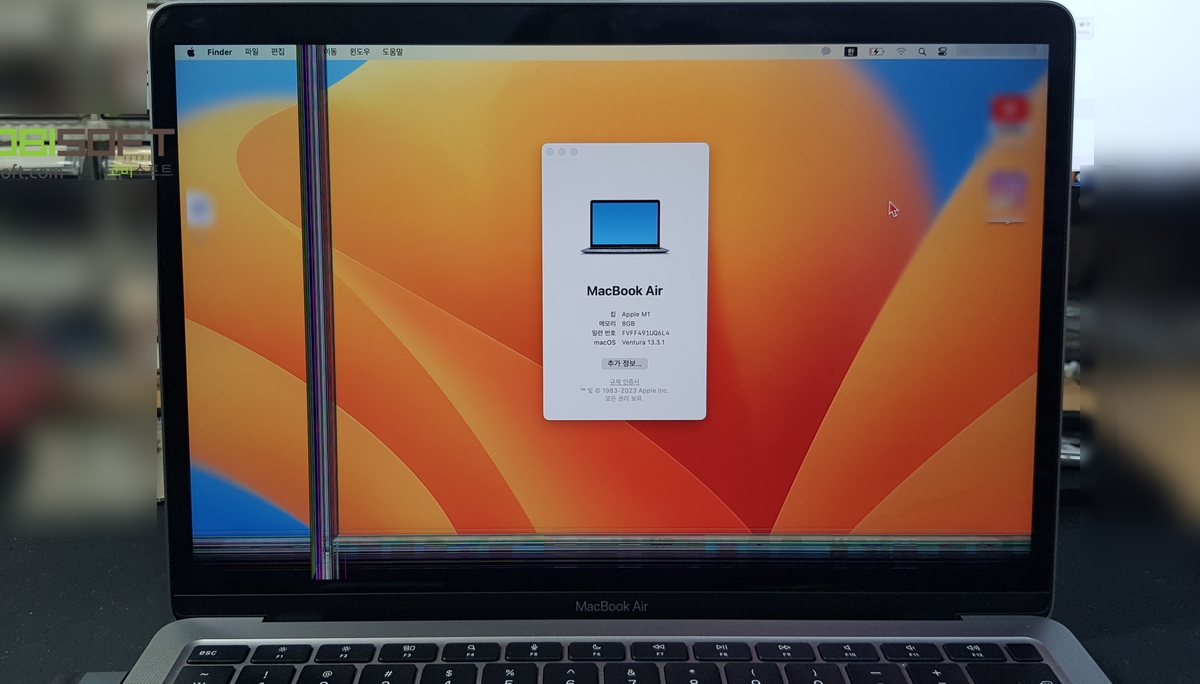Open the 규제 인증서 link

625,381
